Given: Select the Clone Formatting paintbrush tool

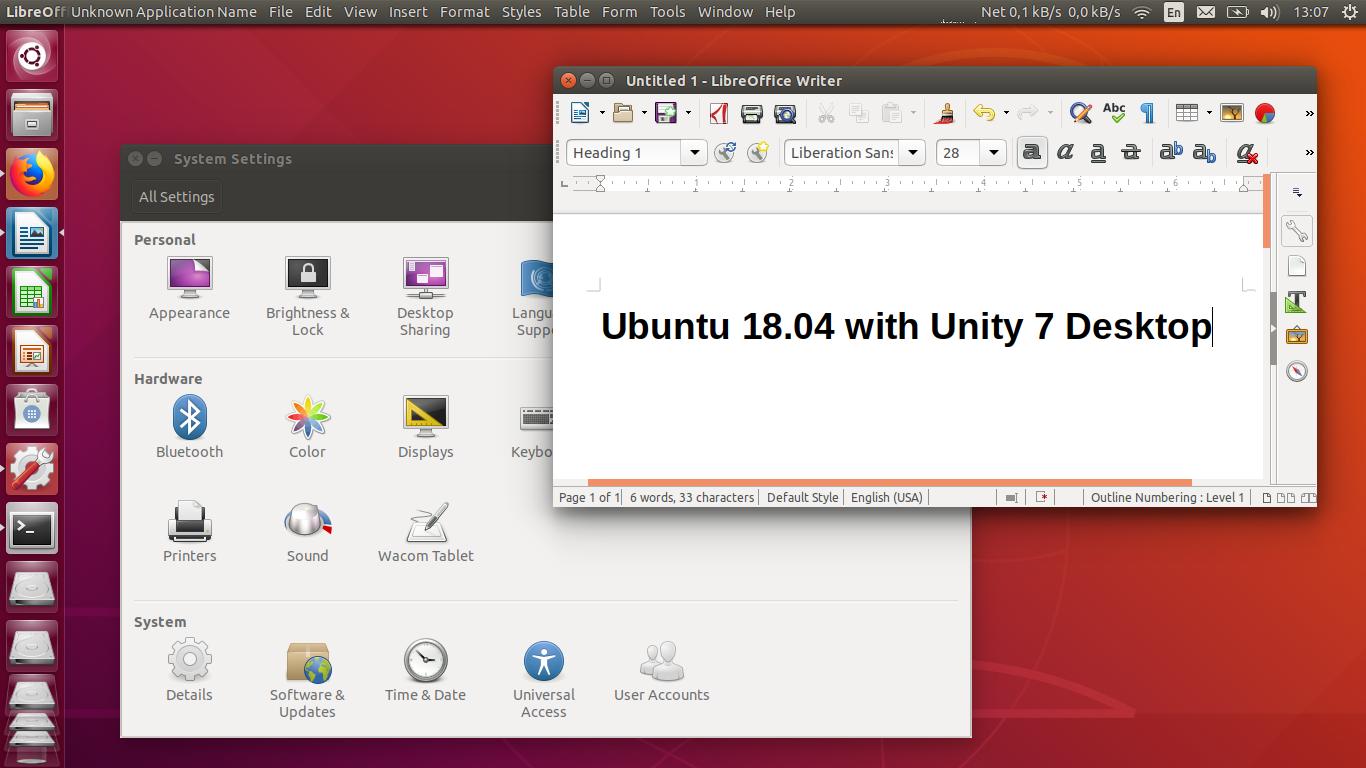Looking at the screenshot, I should click(x=942, y=113).
